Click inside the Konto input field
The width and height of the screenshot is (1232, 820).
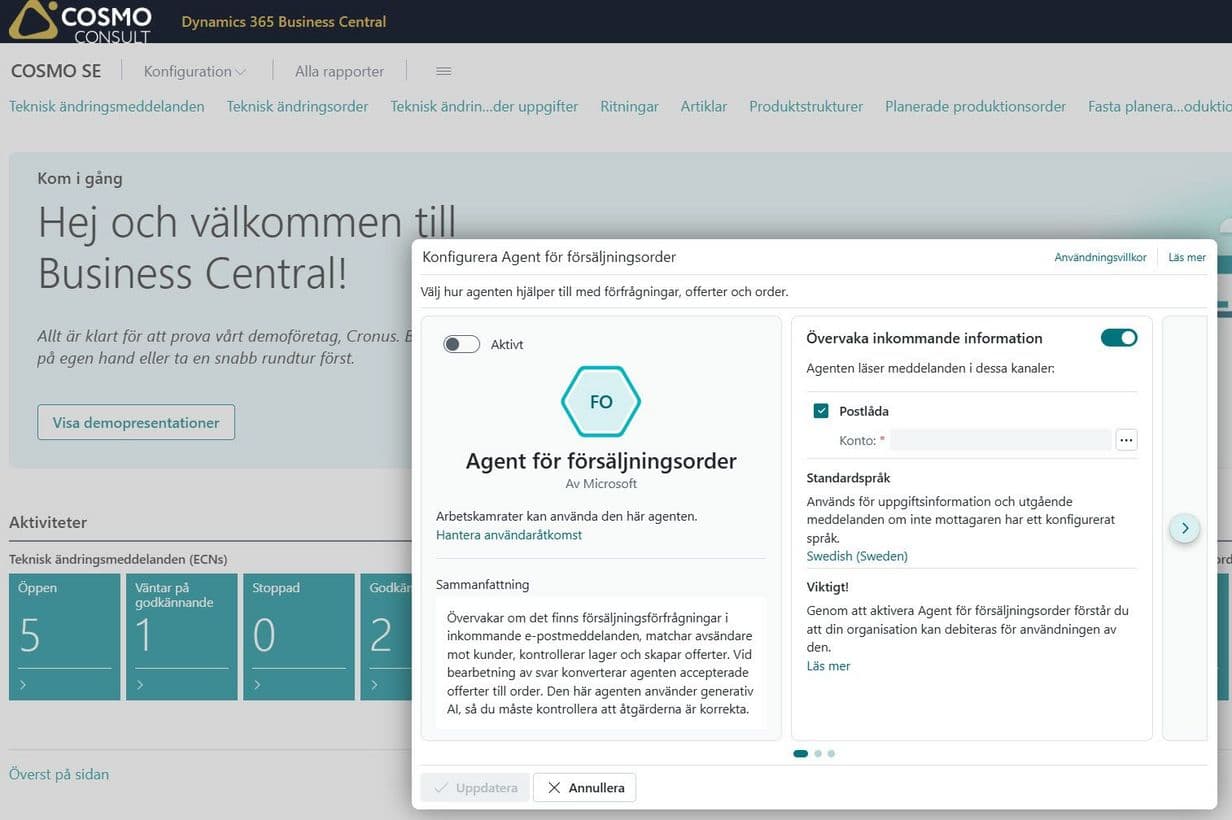coord(1000,439)
